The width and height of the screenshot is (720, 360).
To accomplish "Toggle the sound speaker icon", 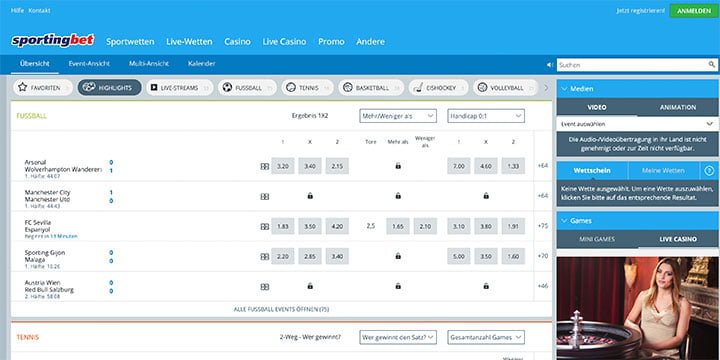I will coord(550,65).
